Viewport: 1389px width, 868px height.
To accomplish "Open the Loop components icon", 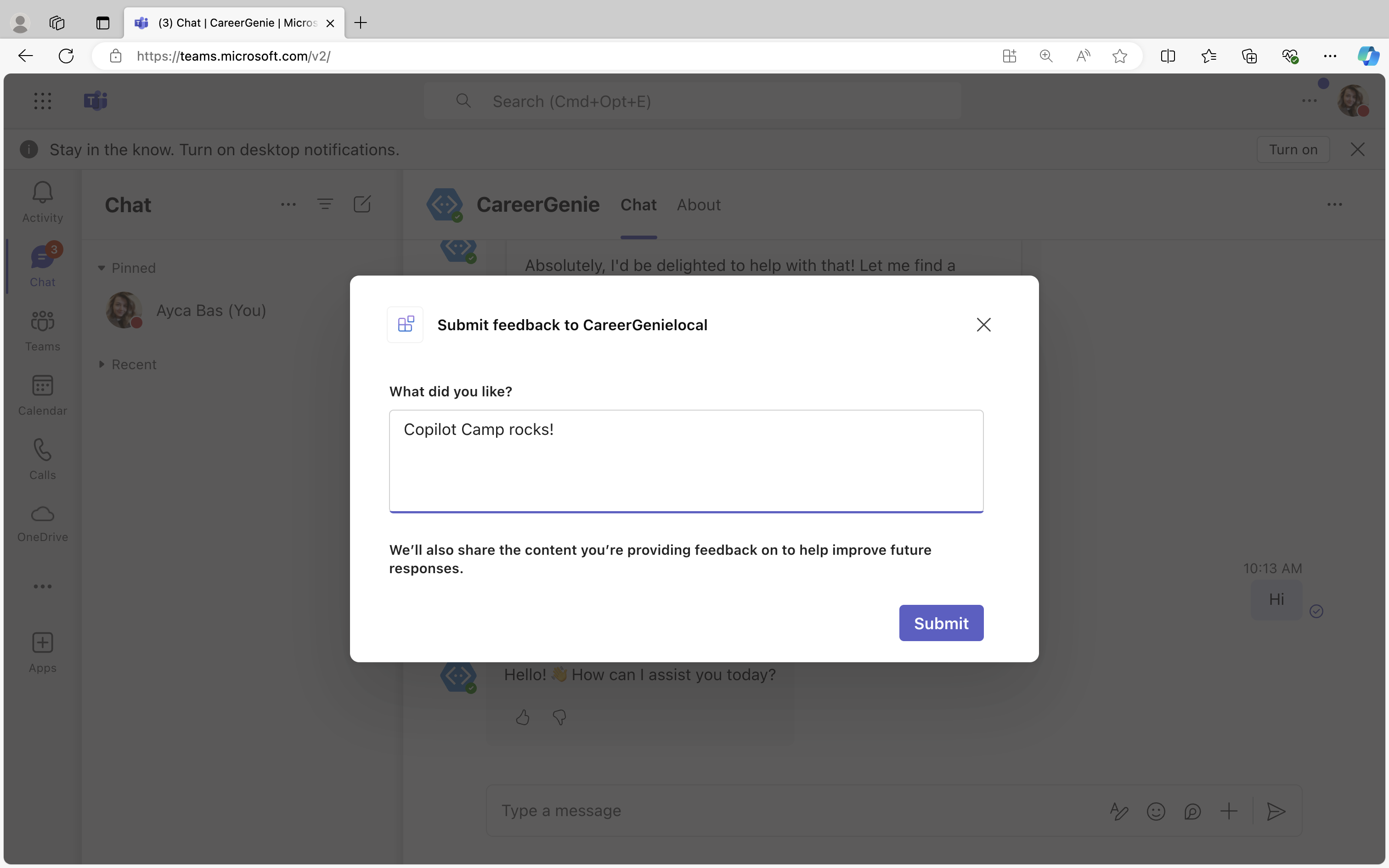I will (1192, 811).
